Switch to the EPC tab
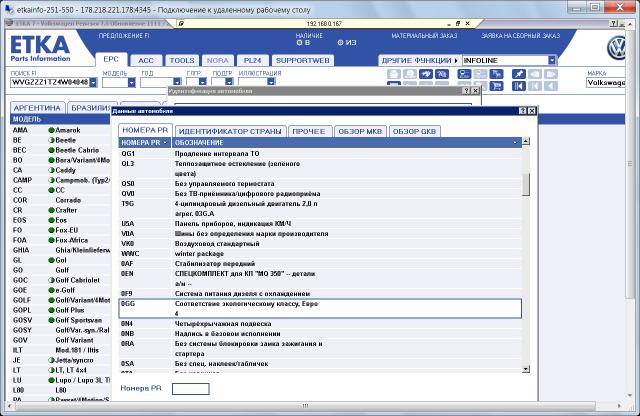Screen dimensions: 640x416 (111, 60)
